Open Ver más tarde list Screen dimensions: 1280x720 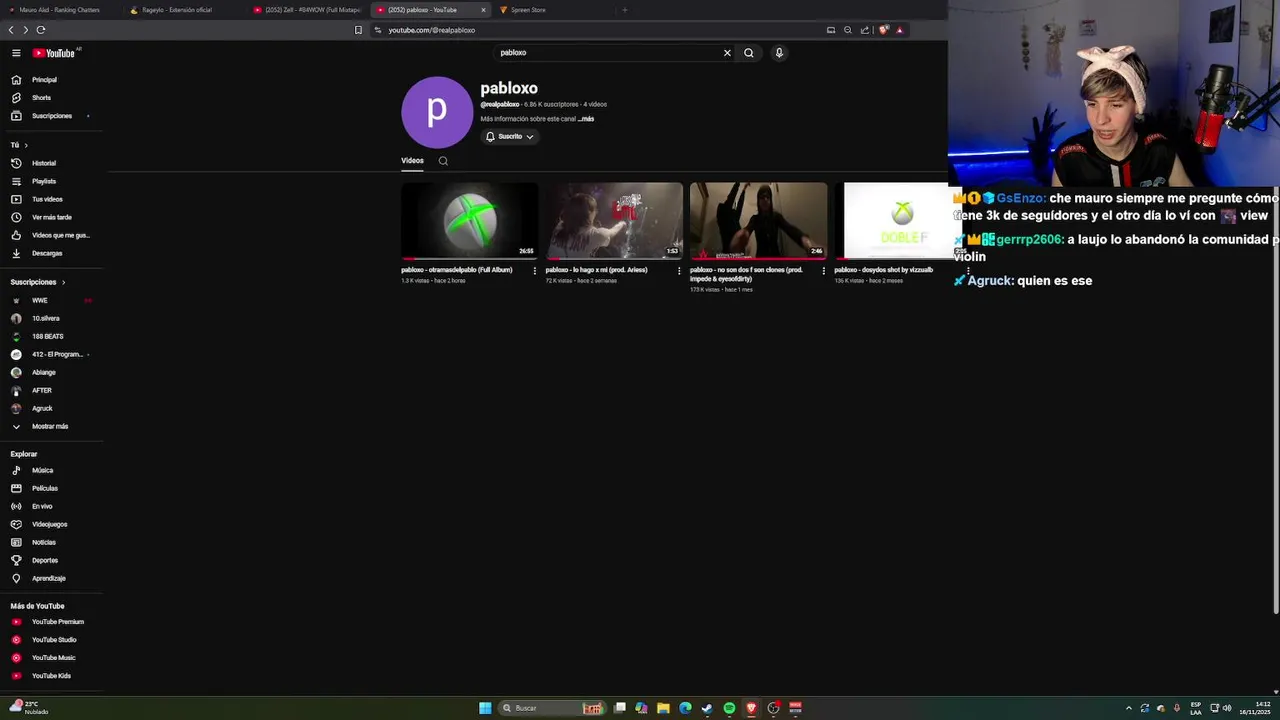(x=52, y=217)
